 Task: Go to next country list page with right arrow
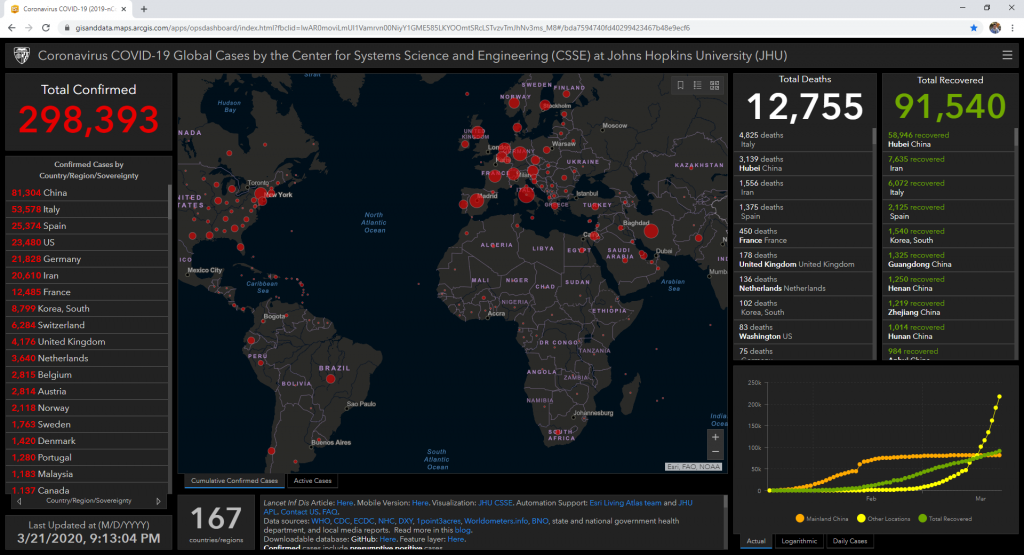point(158,501)
